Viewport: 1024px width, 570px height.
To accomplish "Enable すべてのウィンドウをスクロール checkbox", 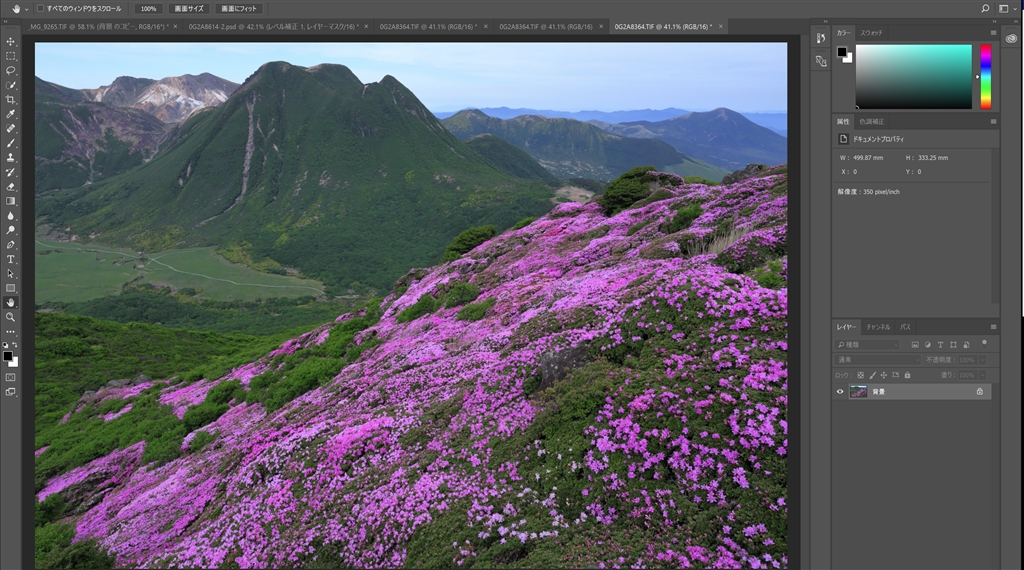I will (41, 8).
